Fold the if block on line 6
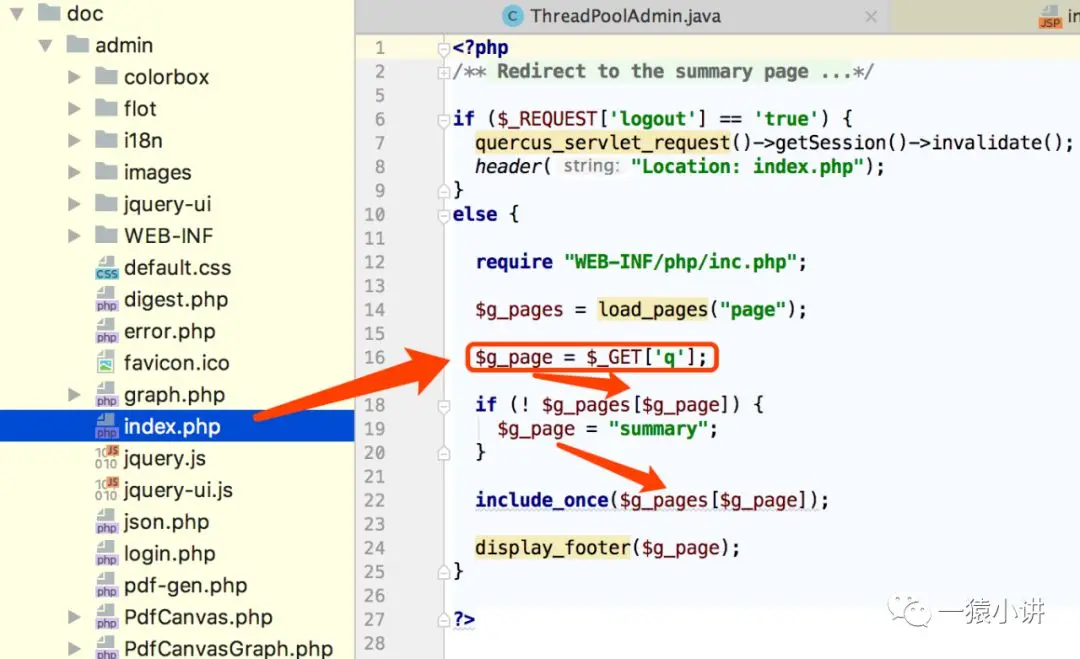Viewport: 1080px width, 659px height. point(444,121)
